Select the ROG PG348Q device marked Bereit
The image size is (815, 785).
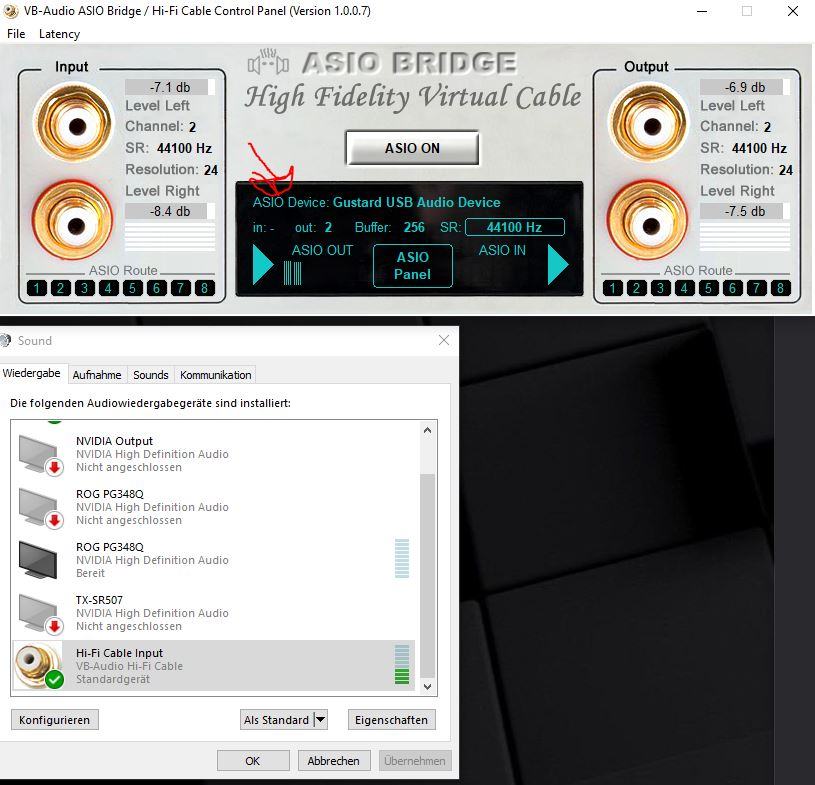click(213, 560)
